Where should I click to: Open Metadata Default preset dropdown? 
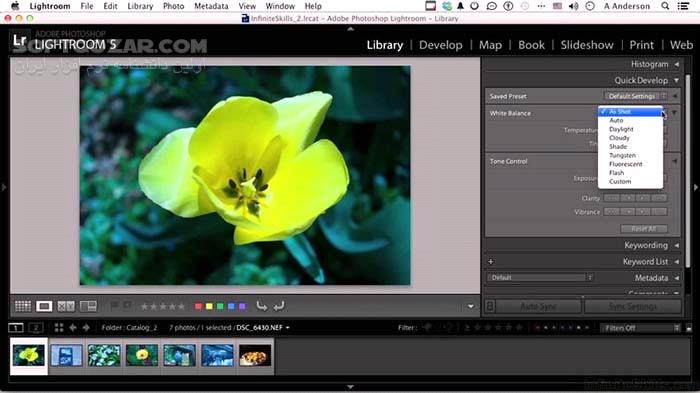[540, 278]
